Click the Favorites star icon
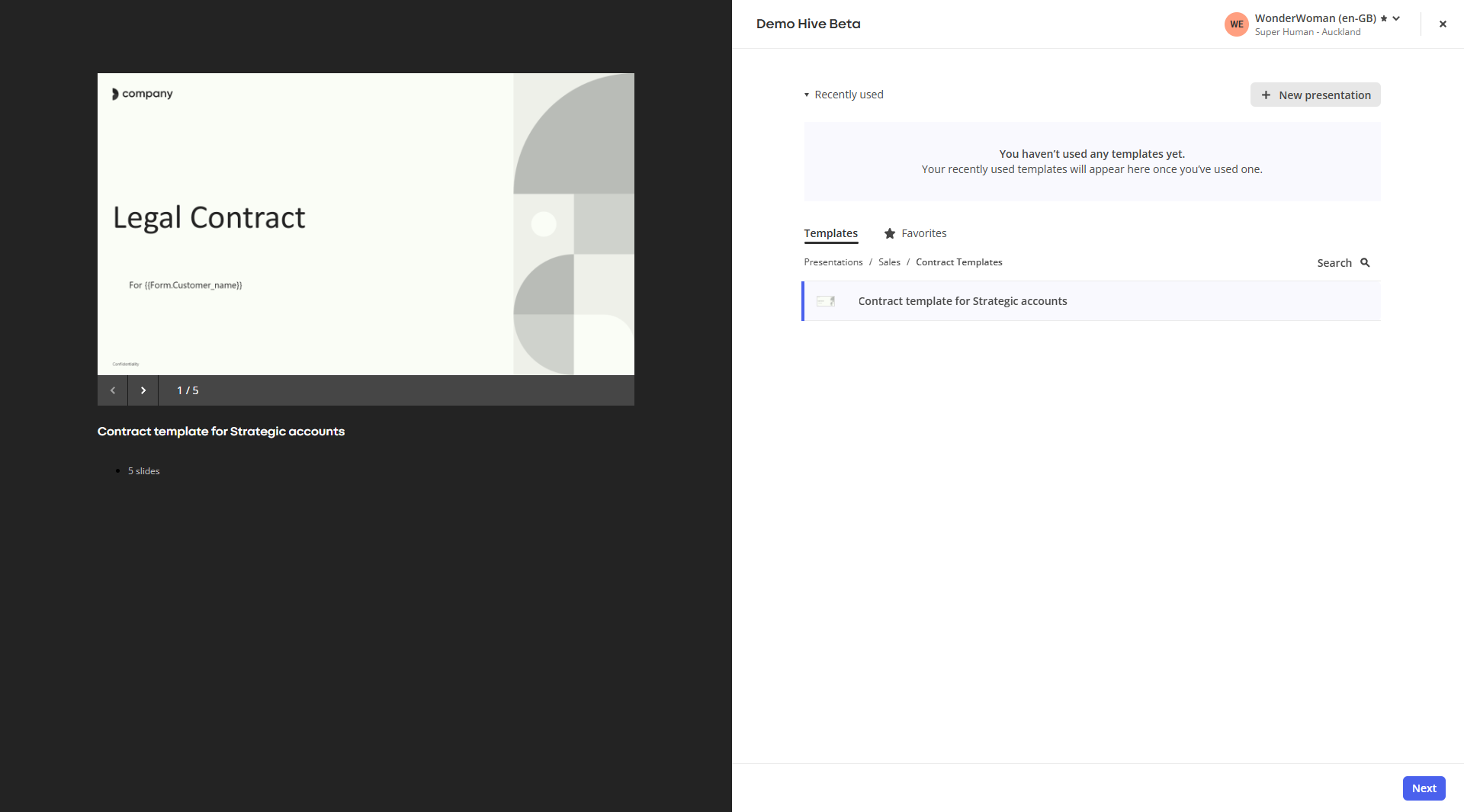The image size is (1464, 812). pyautogui.click(x=889, y=233)
